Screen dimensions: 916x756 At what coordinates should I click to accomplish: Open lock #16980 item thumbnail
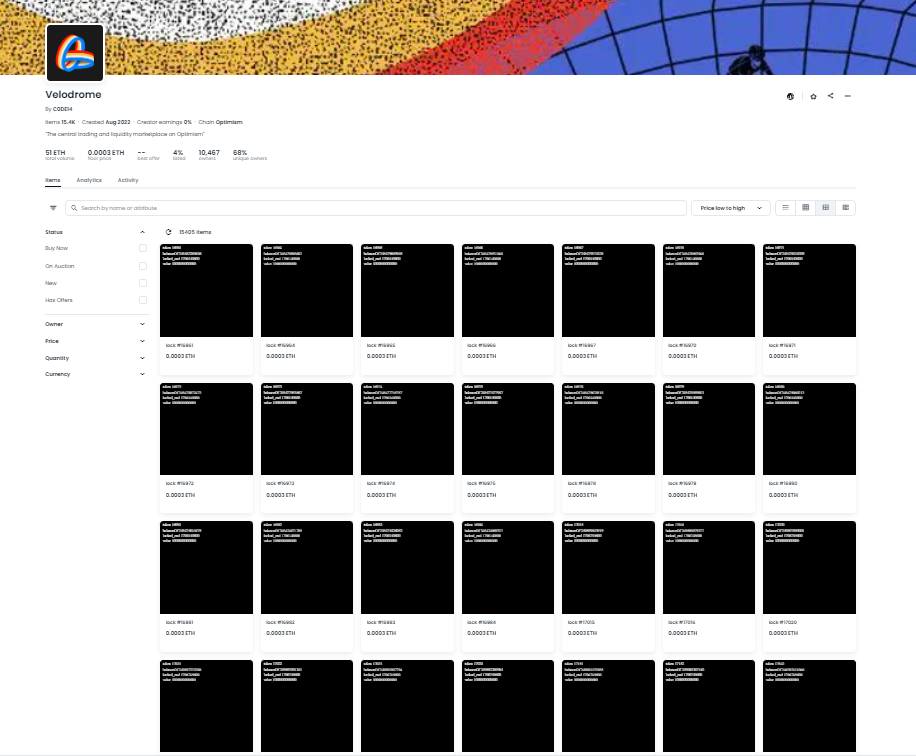[809, 429]
